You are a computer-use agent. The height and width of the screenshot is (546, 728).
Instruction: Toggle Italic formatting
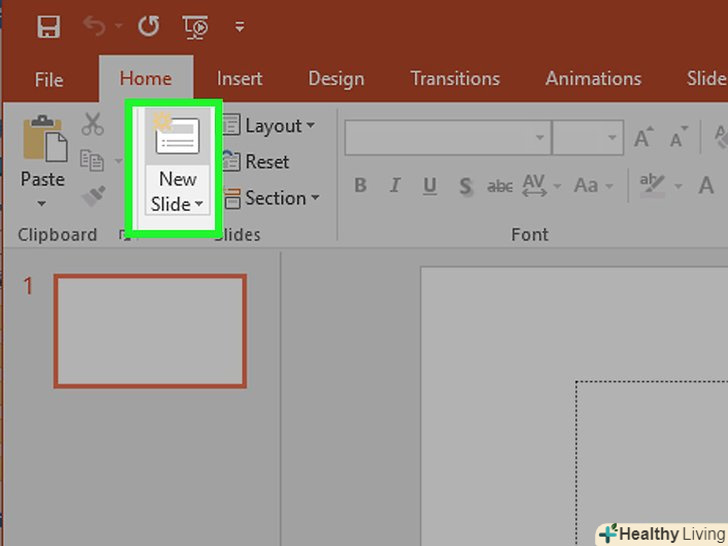(x=395, y=186)
